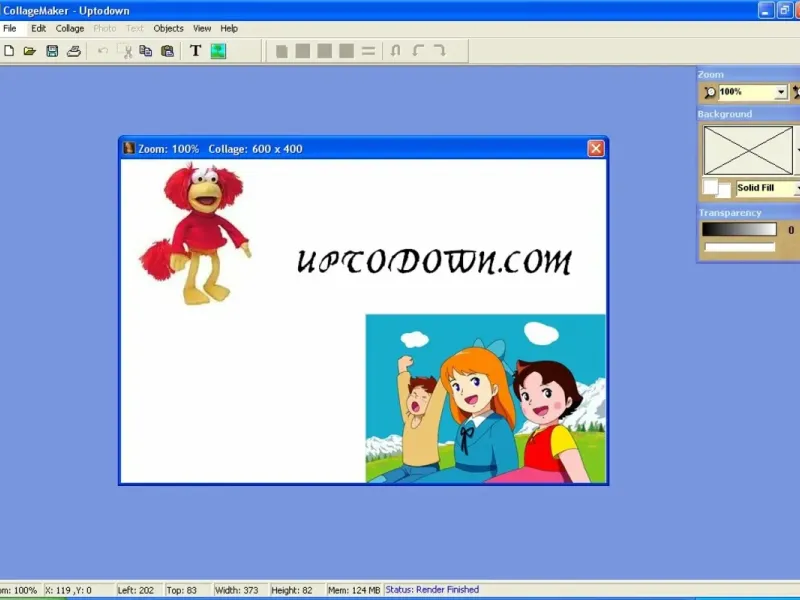Click the Transparency value 0
Viewport: 800px width, 600px height.
(x=791, y=230)
